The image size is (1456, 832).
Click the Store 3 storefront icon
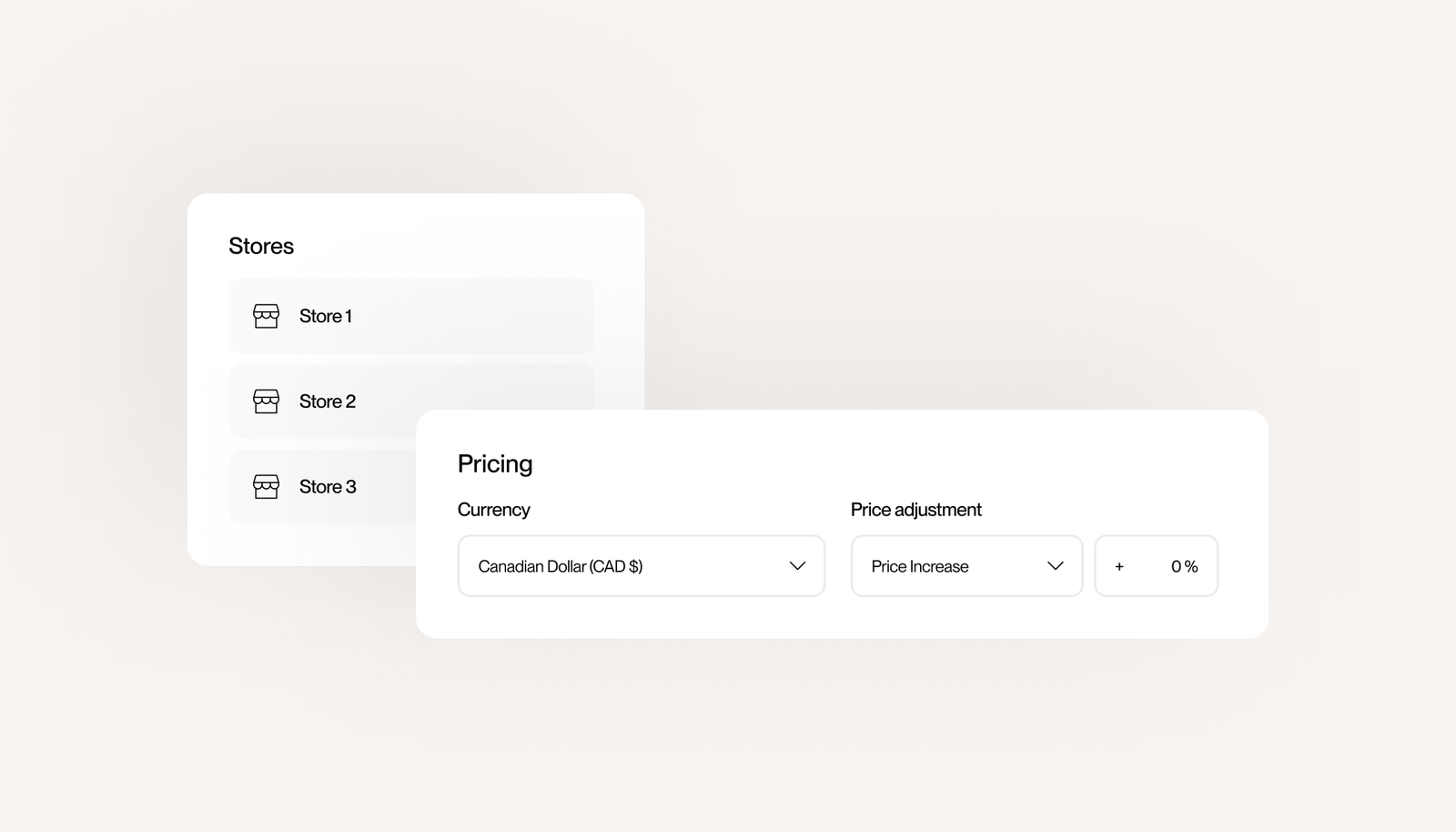pyautogui.click(x=266, y=487)
